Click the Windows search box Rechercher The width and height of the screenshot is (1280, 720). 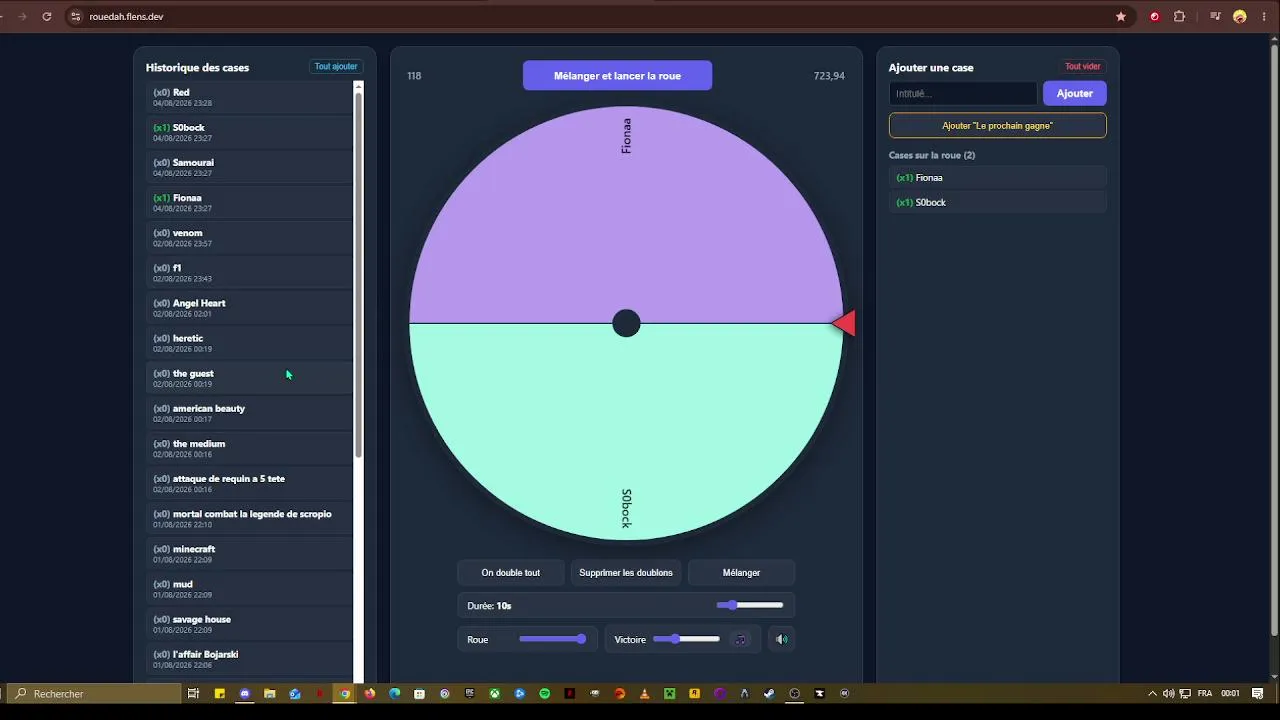(x=95, y=694)
